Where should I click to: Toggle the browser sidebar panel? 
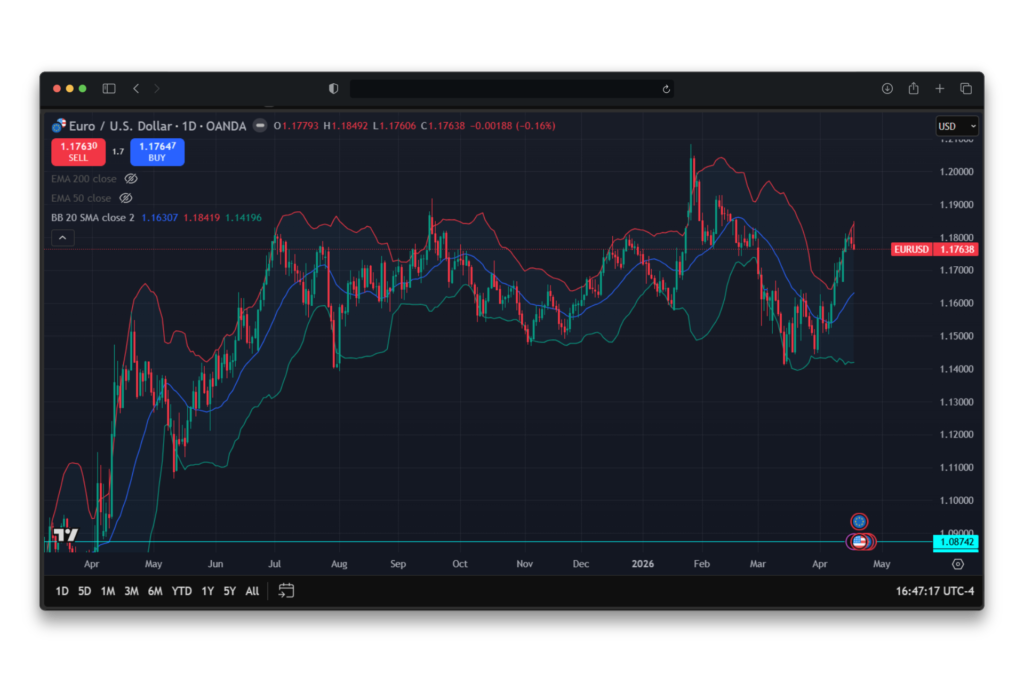coord(109,88)
